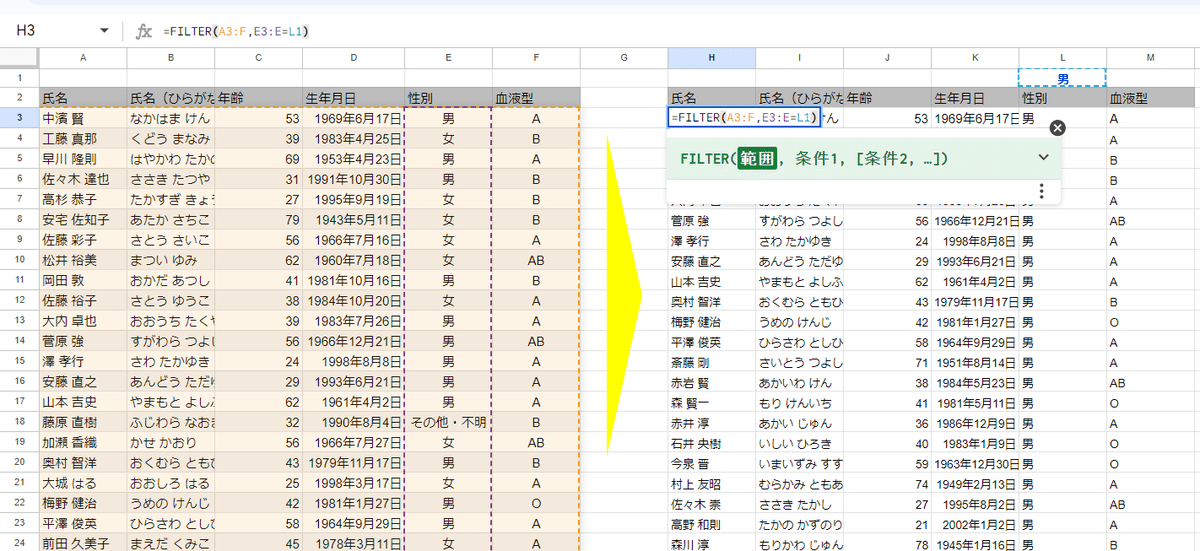This screenshot has width=1200, height=551.
Task: Select column E header
Action: [x=448, y=58]
